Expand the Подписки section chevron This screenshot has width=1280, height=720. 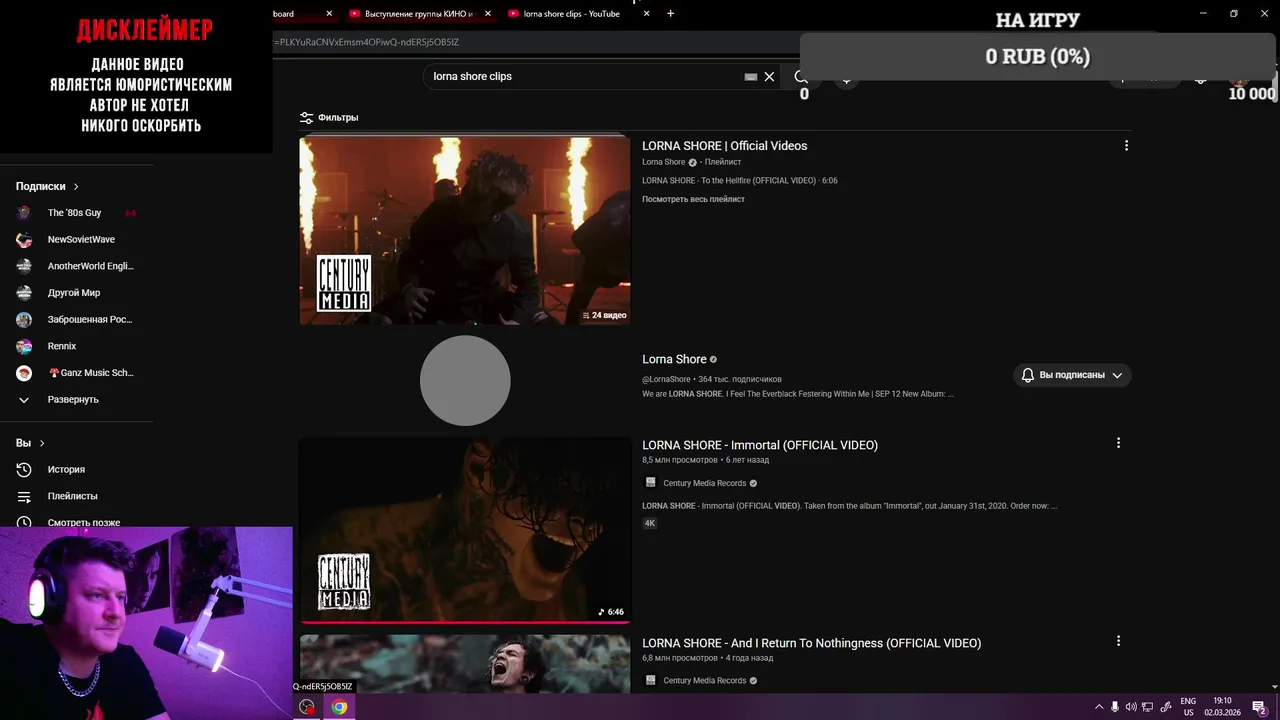pyautogui.click(x=76, y=187)
